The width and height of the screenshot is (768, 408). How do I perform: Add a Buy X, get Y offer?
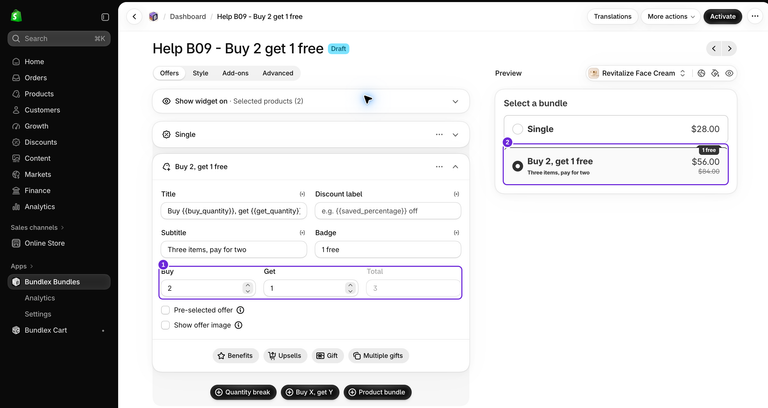coord(310,392)
